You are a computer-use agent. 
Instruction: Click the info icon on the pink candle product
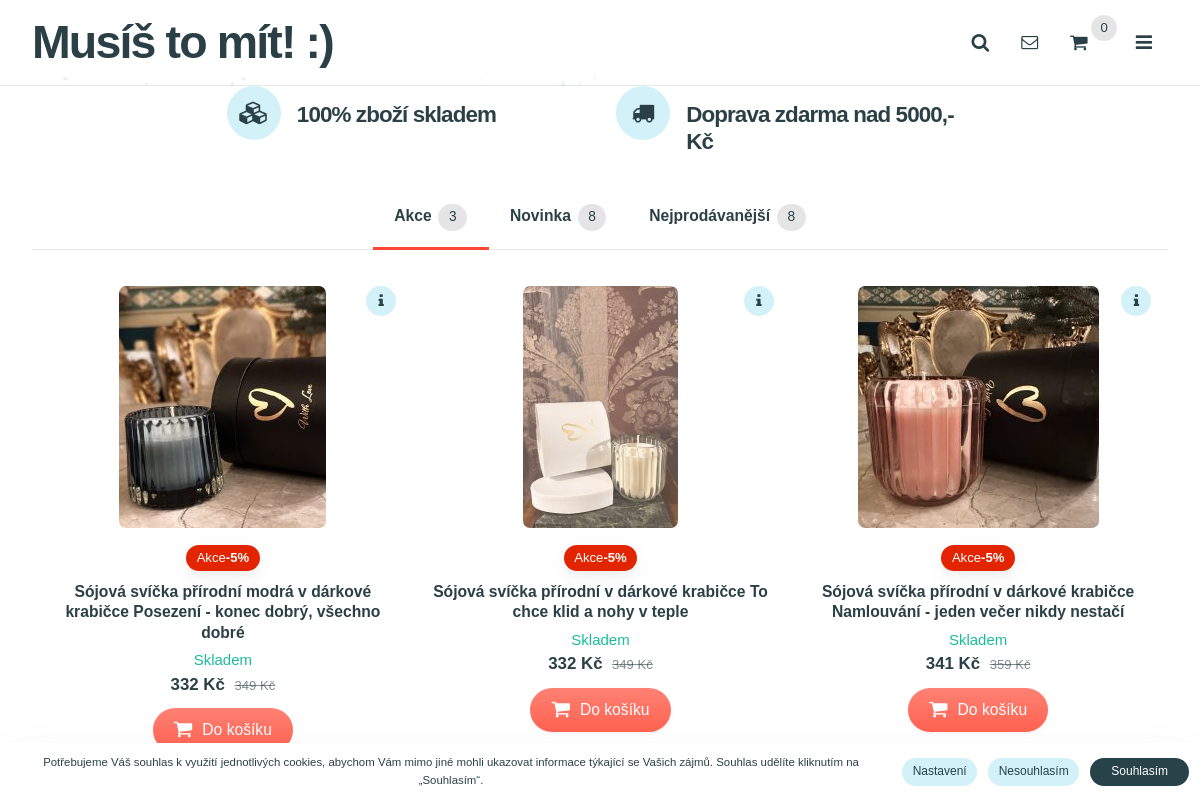tap(1136, 300)
